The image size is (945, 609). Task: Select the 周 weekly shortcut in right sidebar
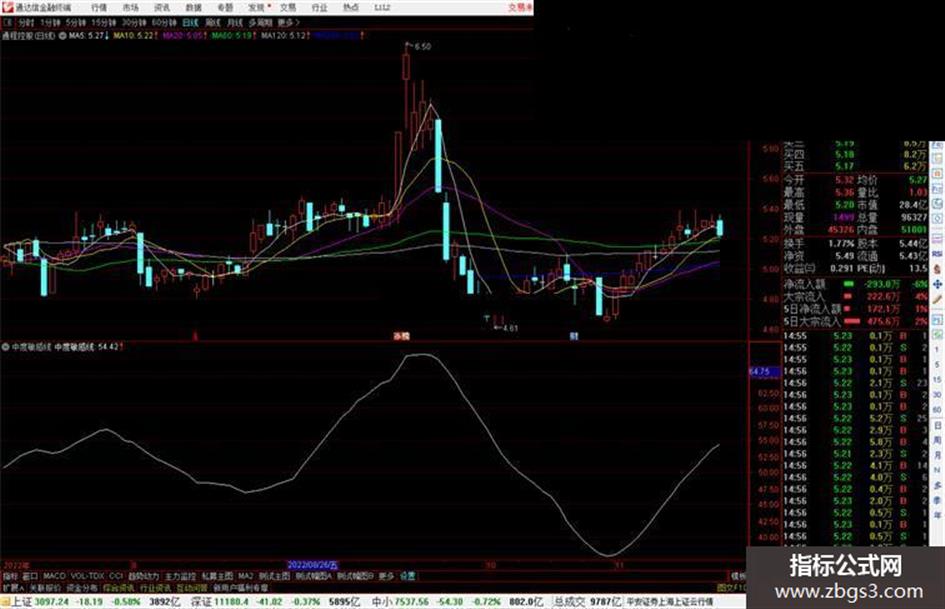click(937, 440)
